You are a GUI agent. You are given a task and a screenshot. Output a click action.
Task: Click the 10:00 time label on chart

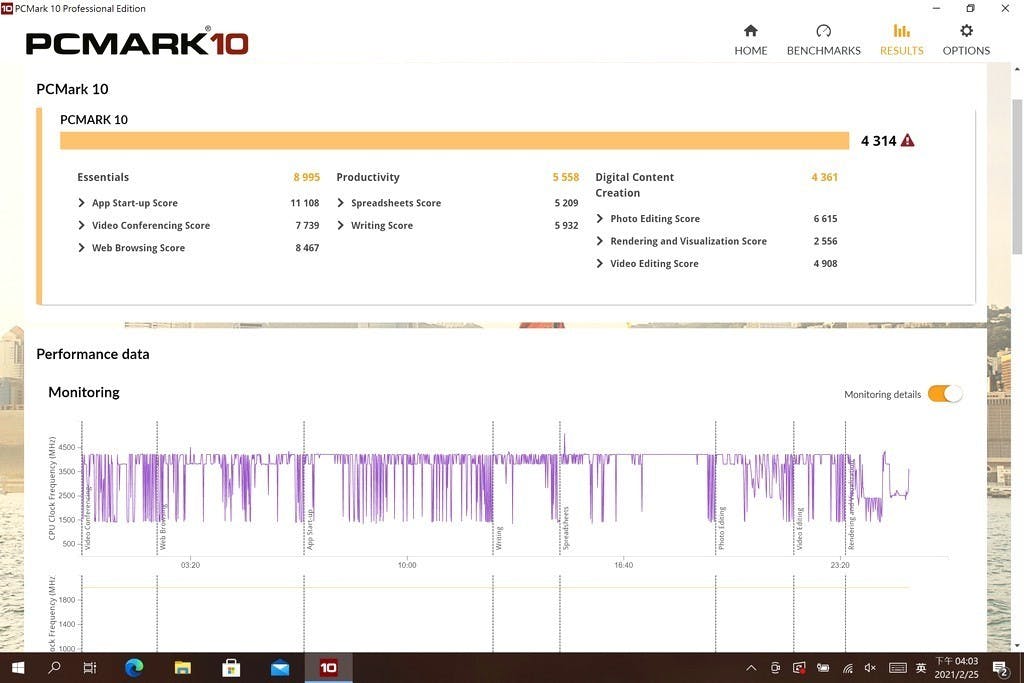pos(407,565)
